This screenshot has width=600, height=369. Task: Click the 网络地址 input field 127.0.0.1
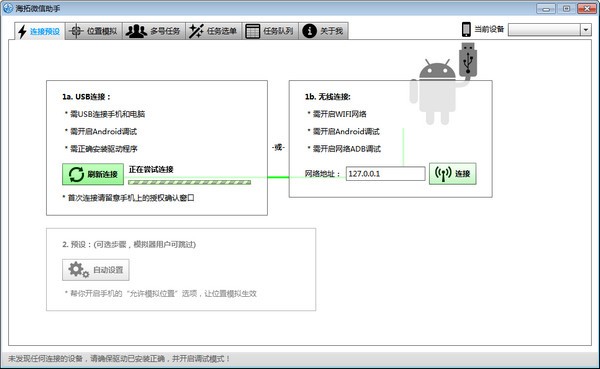pos(385,173)
